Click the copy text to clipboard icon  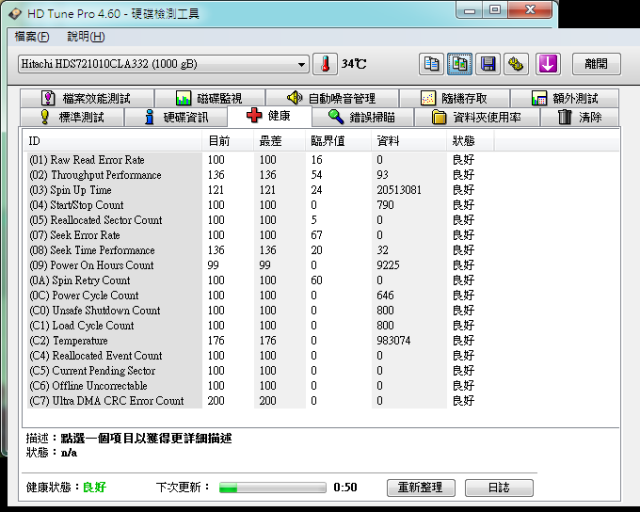pos(431,64)
